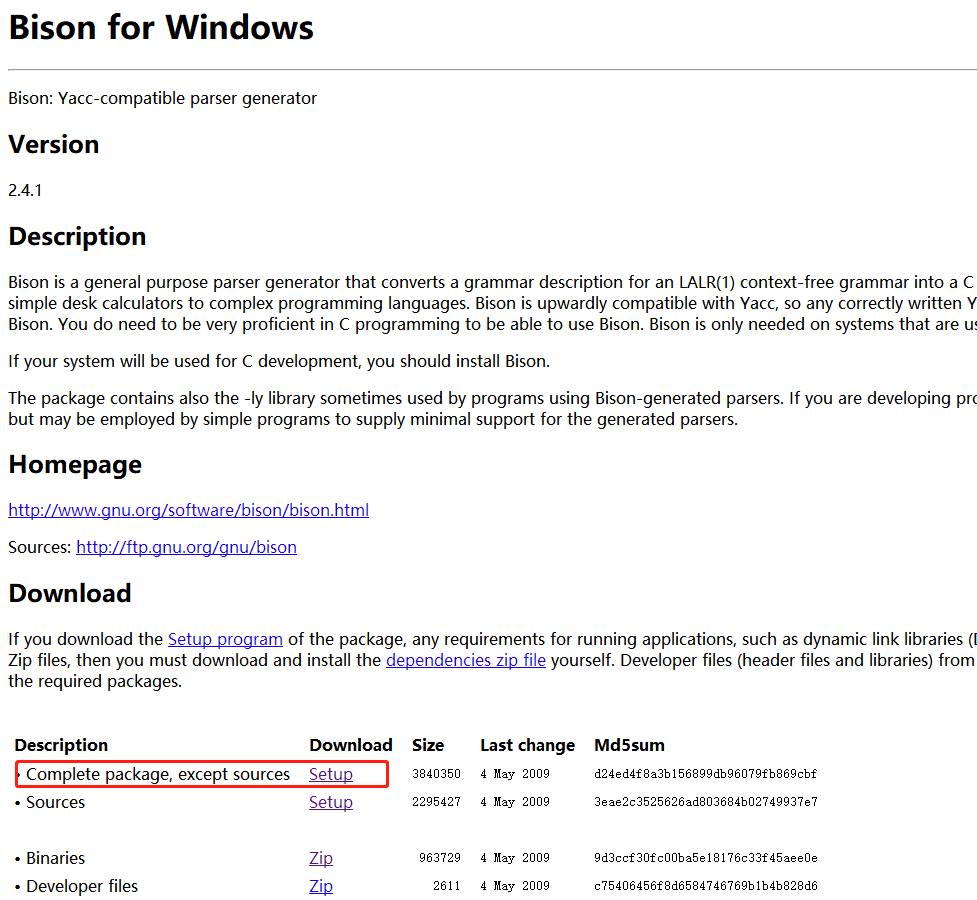Open the ftp.gnu.org sources link
This screenshot has width=977, height=900.
tap(186, 547)
